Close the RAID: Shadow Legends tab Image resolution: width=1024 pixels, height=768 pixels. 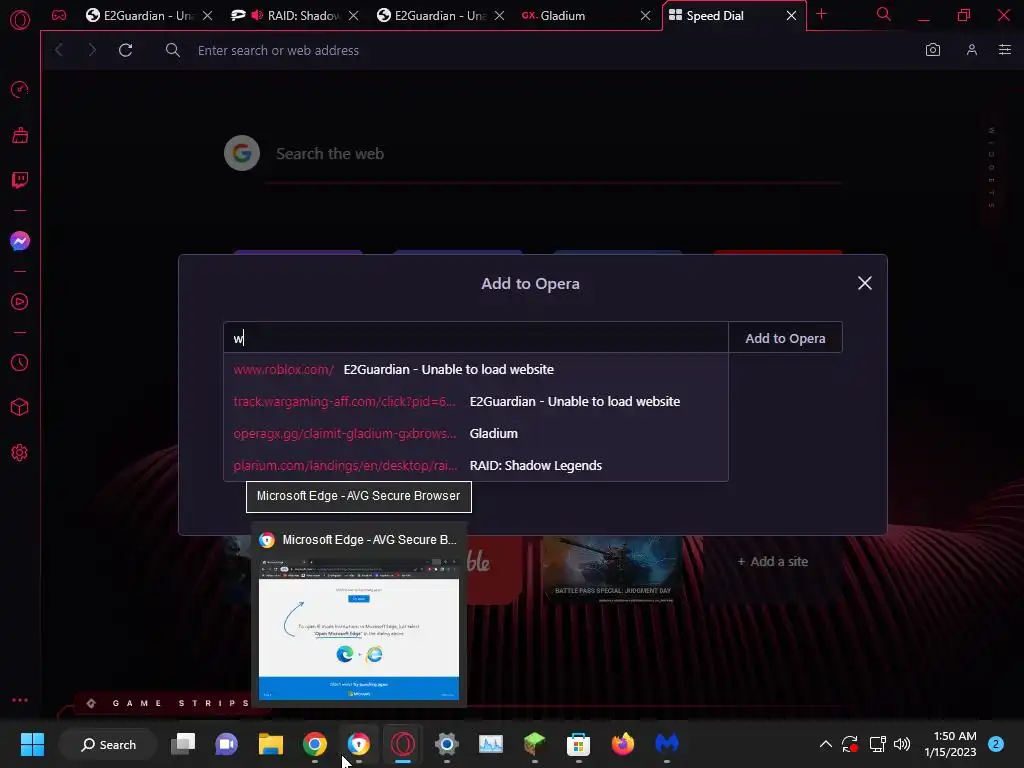point(353,16)
